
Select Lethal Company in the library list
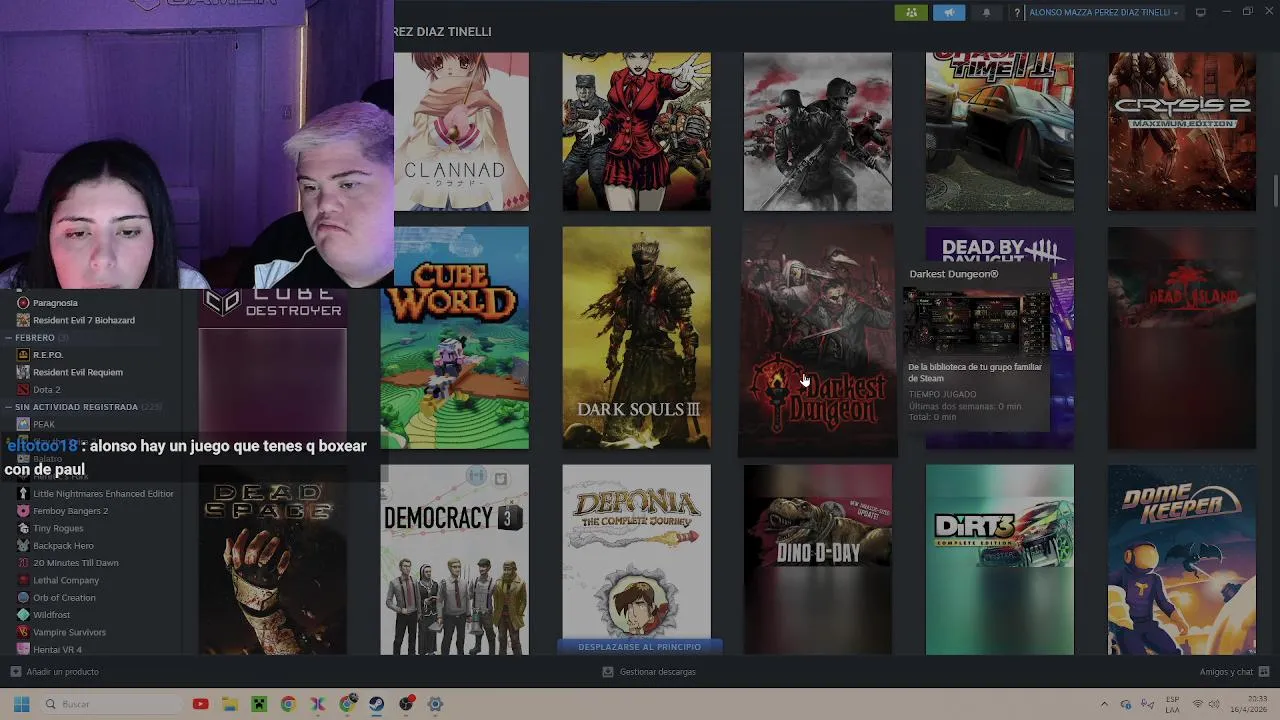coord(66,580)
